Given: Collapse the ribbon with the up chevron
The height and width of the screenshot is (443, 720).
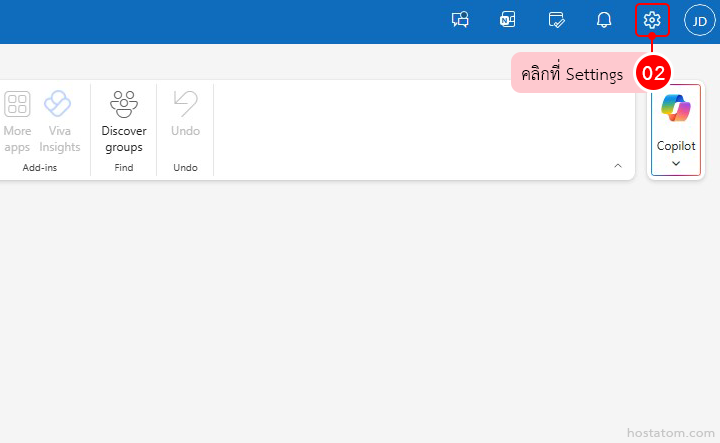Looking at the screenshot, I should tap(618, 166).
